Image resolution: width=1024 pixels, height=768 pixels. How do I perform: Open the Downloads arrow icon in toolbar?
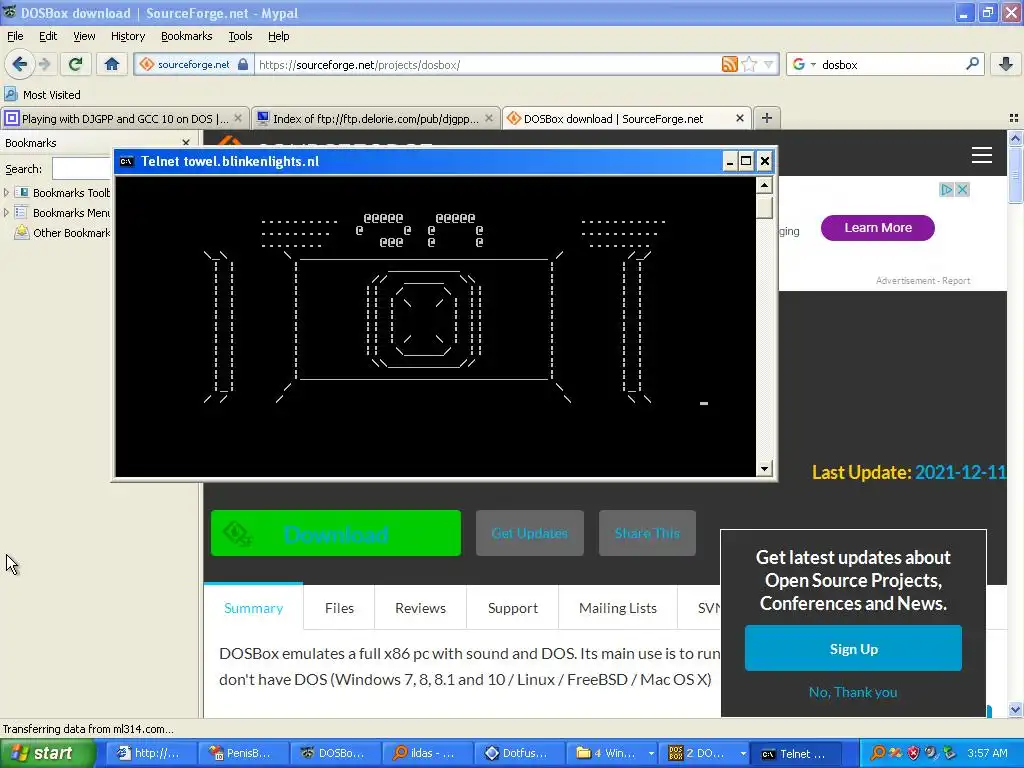pyautogui.click(x=1006, y=64)
